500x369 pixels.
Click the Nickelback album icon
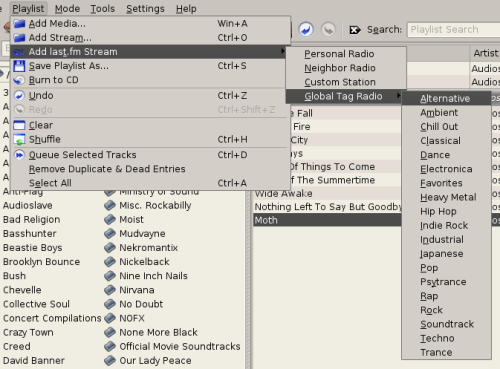(110, 262)
